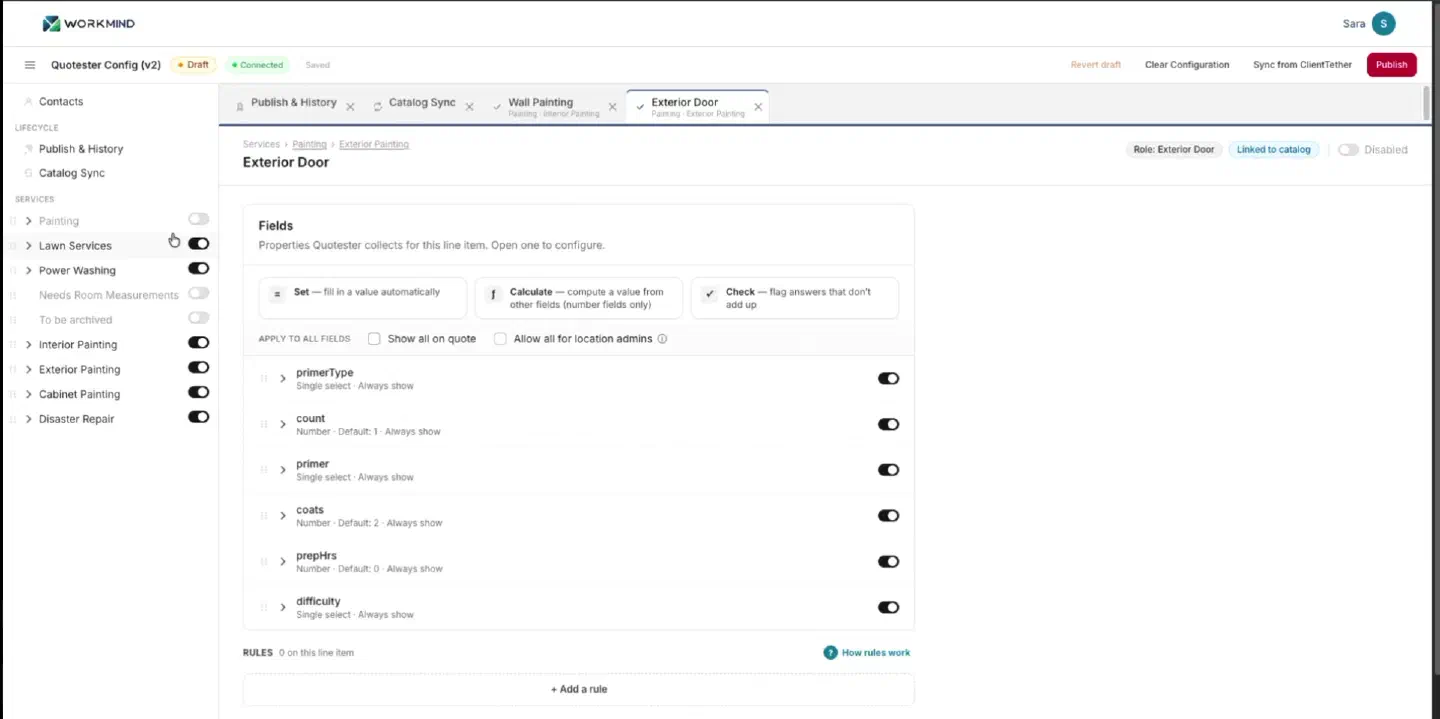Open Contacts in the sidebar
This screenshot has height=719, width=1440.
(x=61, y=102)
